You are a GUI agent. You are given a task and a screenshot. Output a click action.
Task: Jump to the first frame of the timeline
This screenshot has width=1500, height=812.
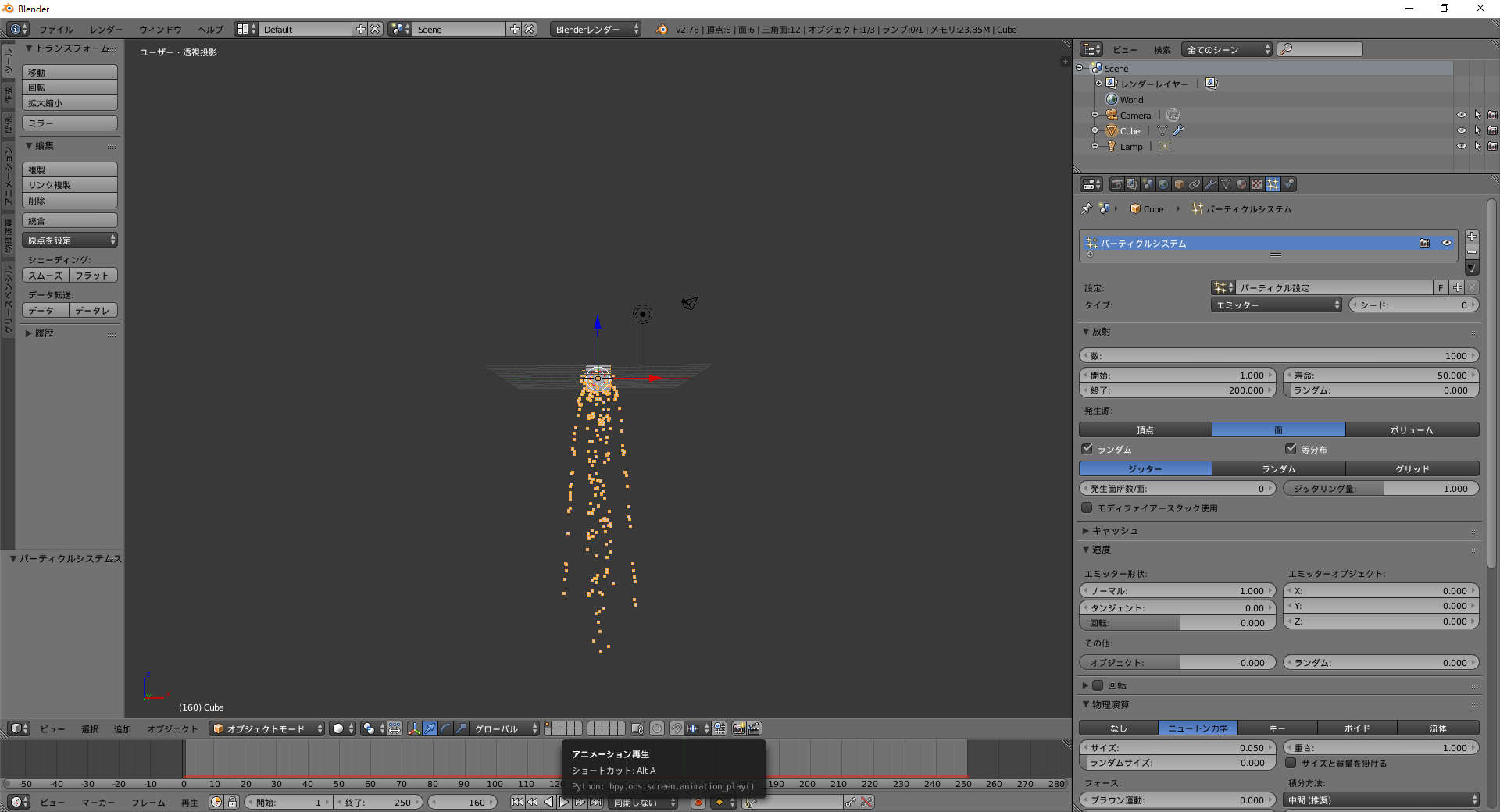pos(517,802)
